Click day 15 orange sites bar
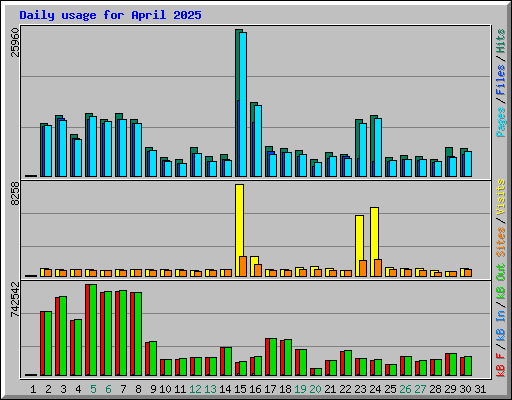This screenshot has width=512, height=400. pos(243,266)
